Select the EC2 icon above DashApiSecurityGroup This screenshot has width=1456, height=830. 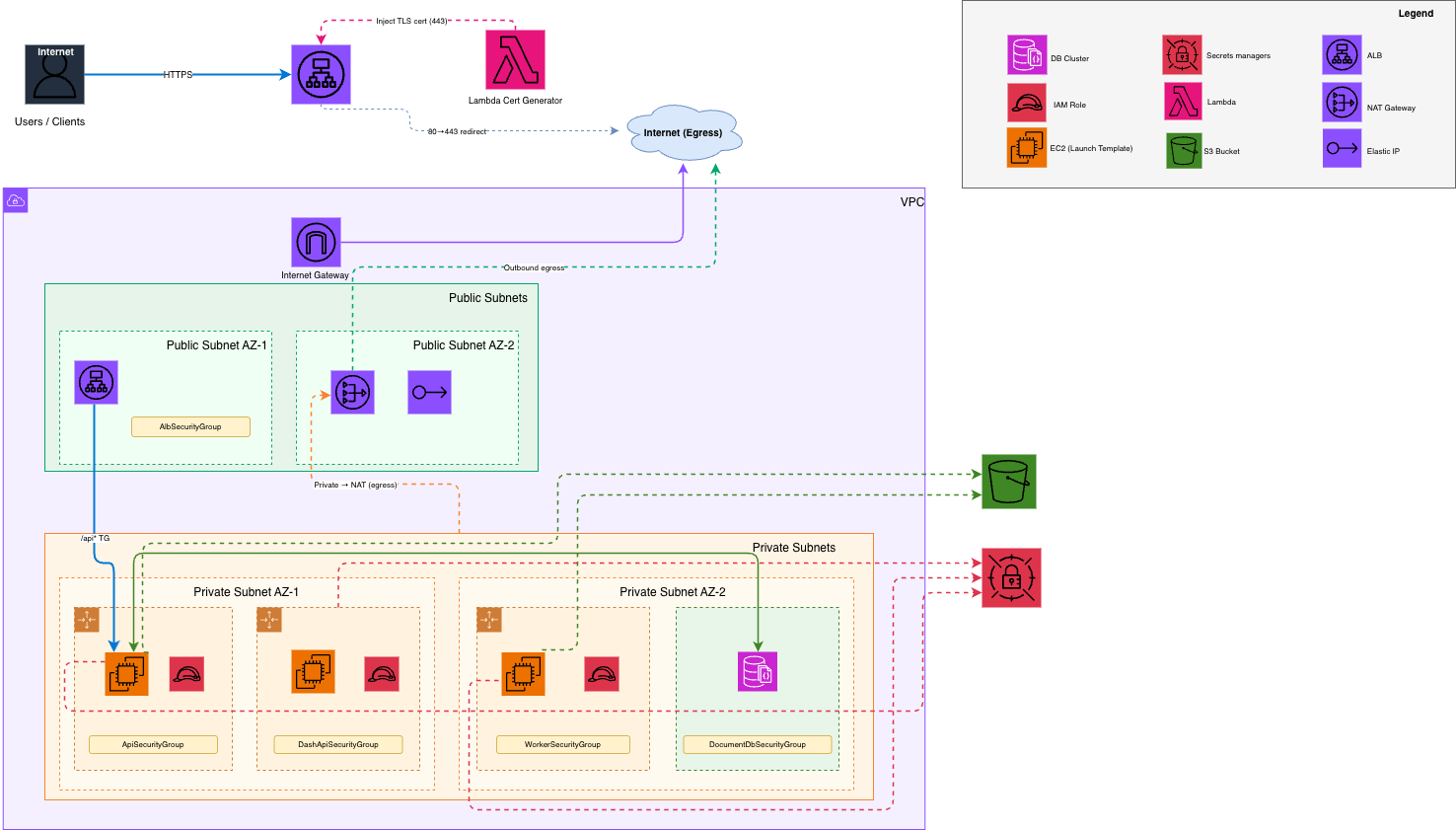pos(313,671)
